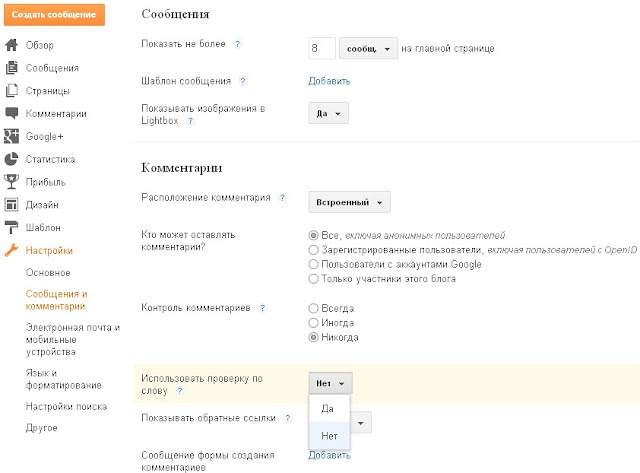The width and height of the screenshot is (640, 473).
Task: Select Иногда for comment moderation
Action: tap(313, 323)
